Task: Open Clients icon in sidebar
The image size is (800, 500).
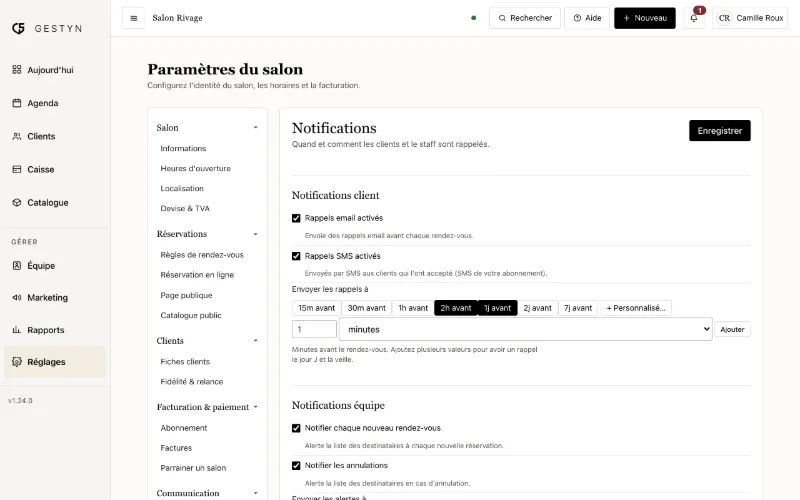Action: coord(17,136)
